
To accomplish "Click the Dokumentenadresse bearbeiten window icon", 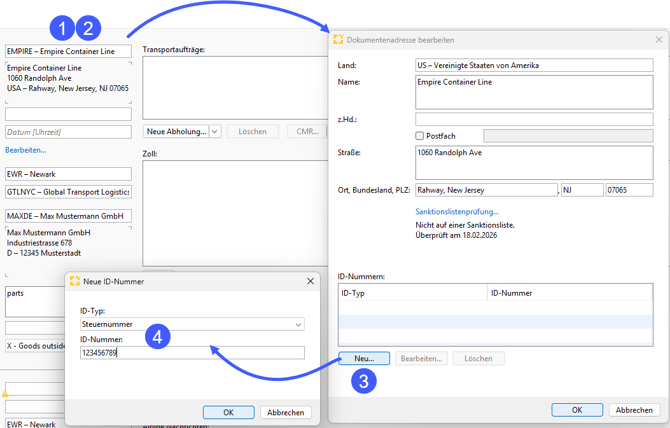I will (x=338, y=40).
